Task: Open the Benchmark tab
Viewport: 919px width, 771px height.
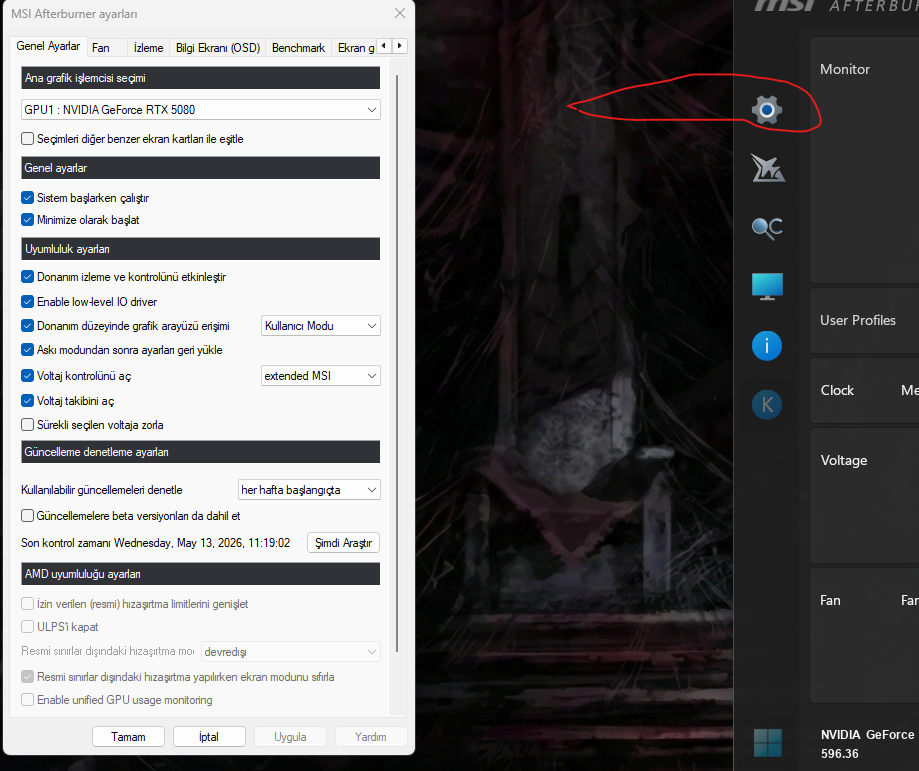Action: point(298,48)
